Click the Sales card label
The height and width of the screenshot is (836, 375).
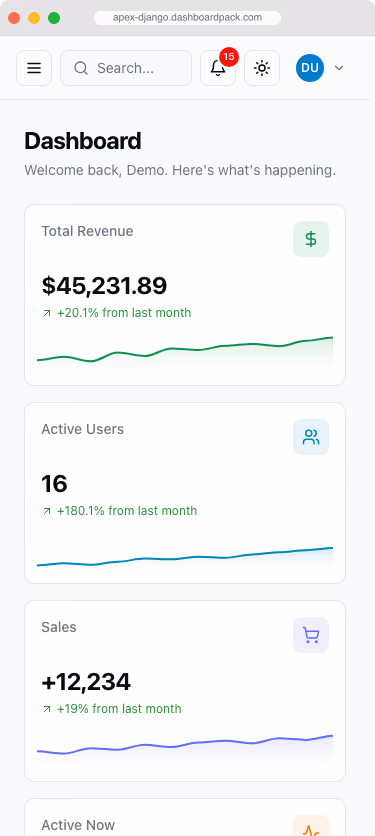point(59,627)
